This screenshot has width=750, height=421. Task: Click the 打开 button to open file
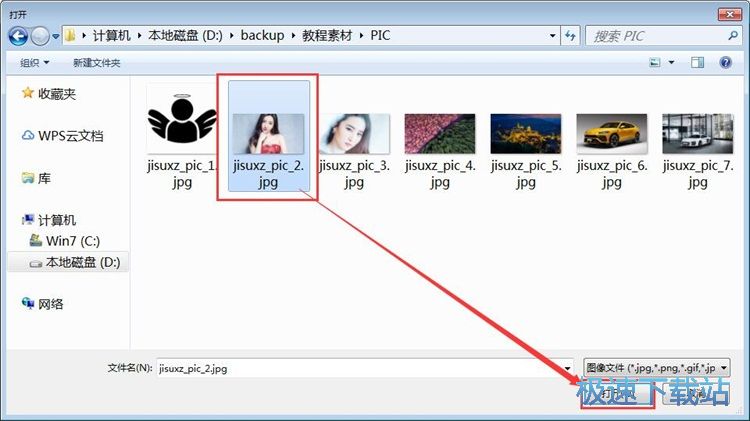617,394
